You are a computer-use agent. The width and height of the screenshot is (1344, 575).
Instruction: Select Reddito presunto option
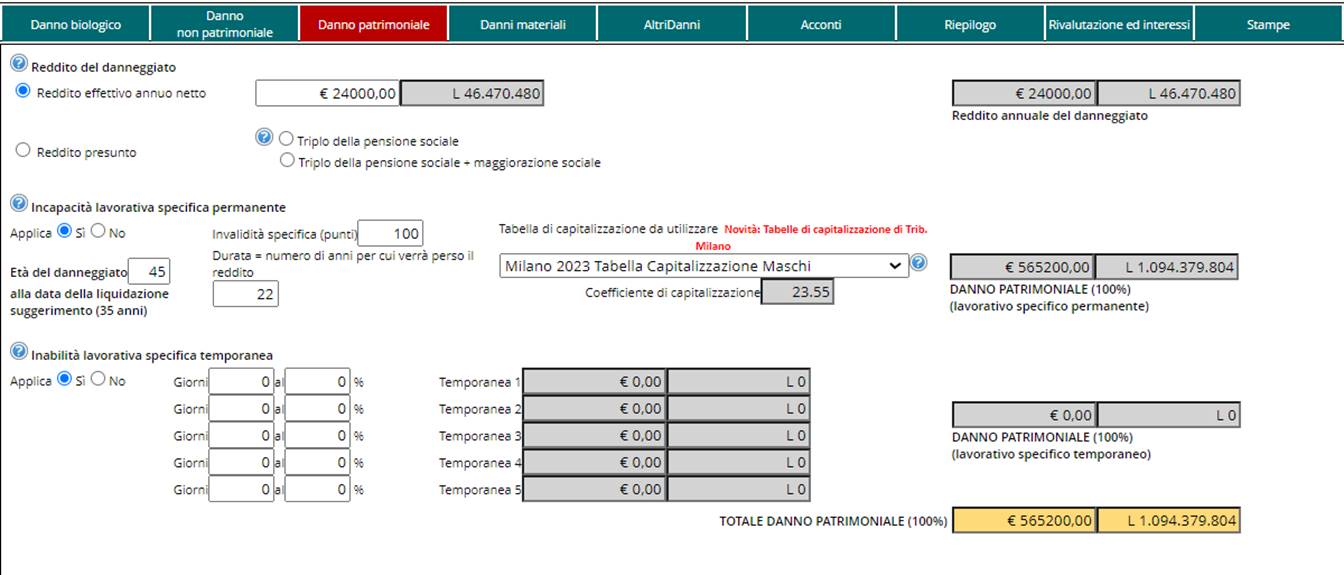tap(24, 150)
